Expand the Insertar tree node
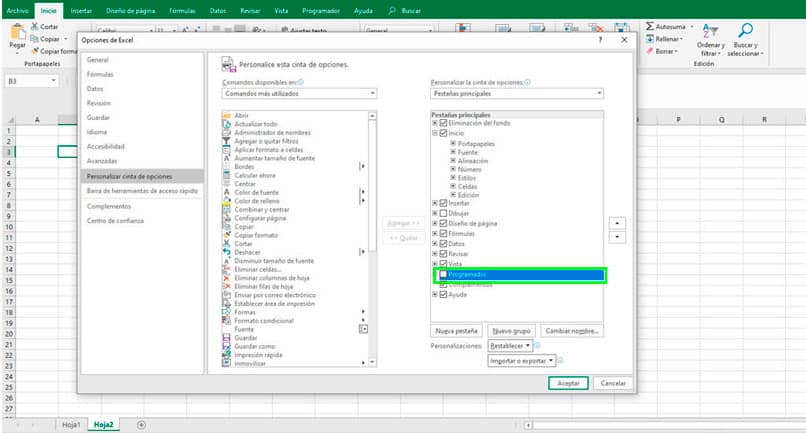This screenshot has height=433, width=806. 435,203
